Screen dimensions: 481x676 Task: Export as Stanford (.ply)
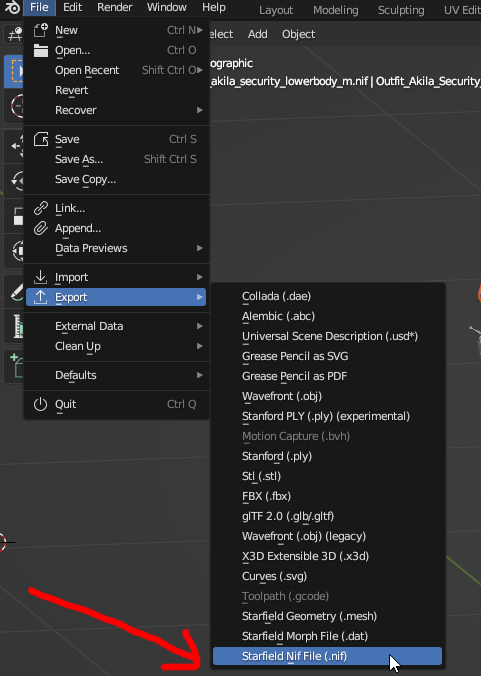click(x=328, y=456)
